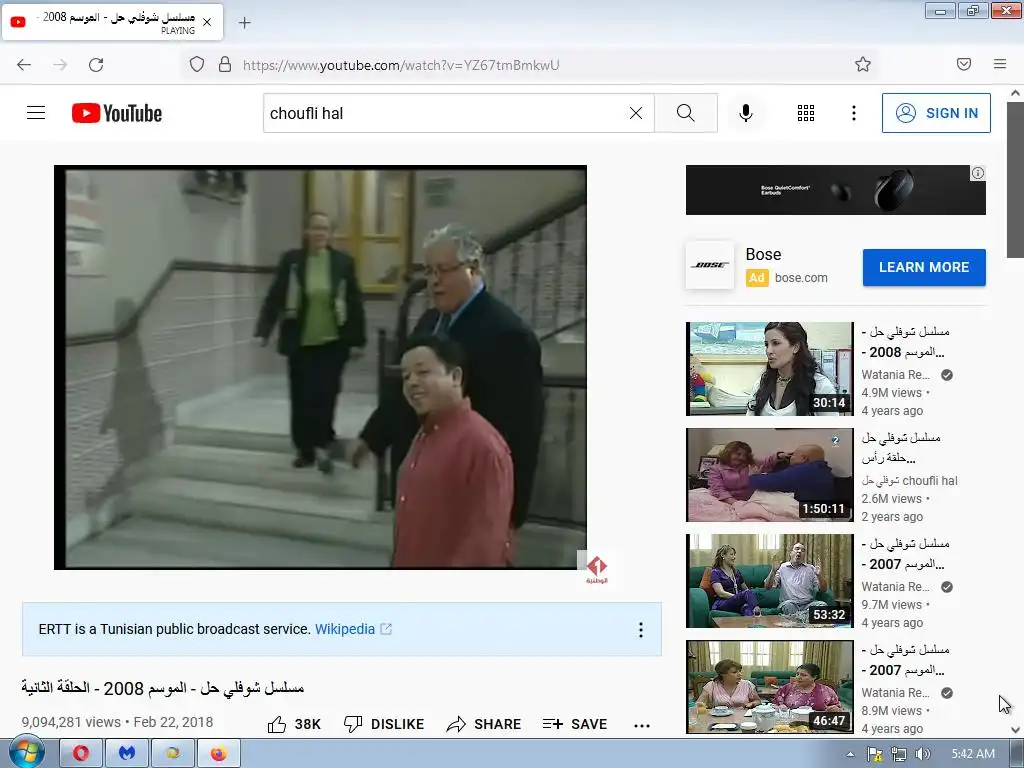Open 2007 video title with 8.9M views
Screen dimensions: 1024x768
[x=905, y=660]
